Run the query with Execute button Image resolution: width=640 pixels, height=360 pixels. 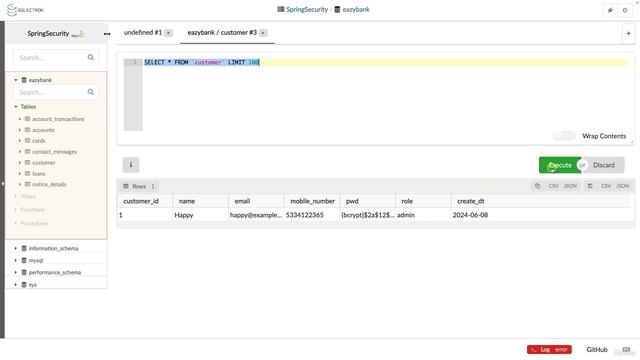click(560, 165)
